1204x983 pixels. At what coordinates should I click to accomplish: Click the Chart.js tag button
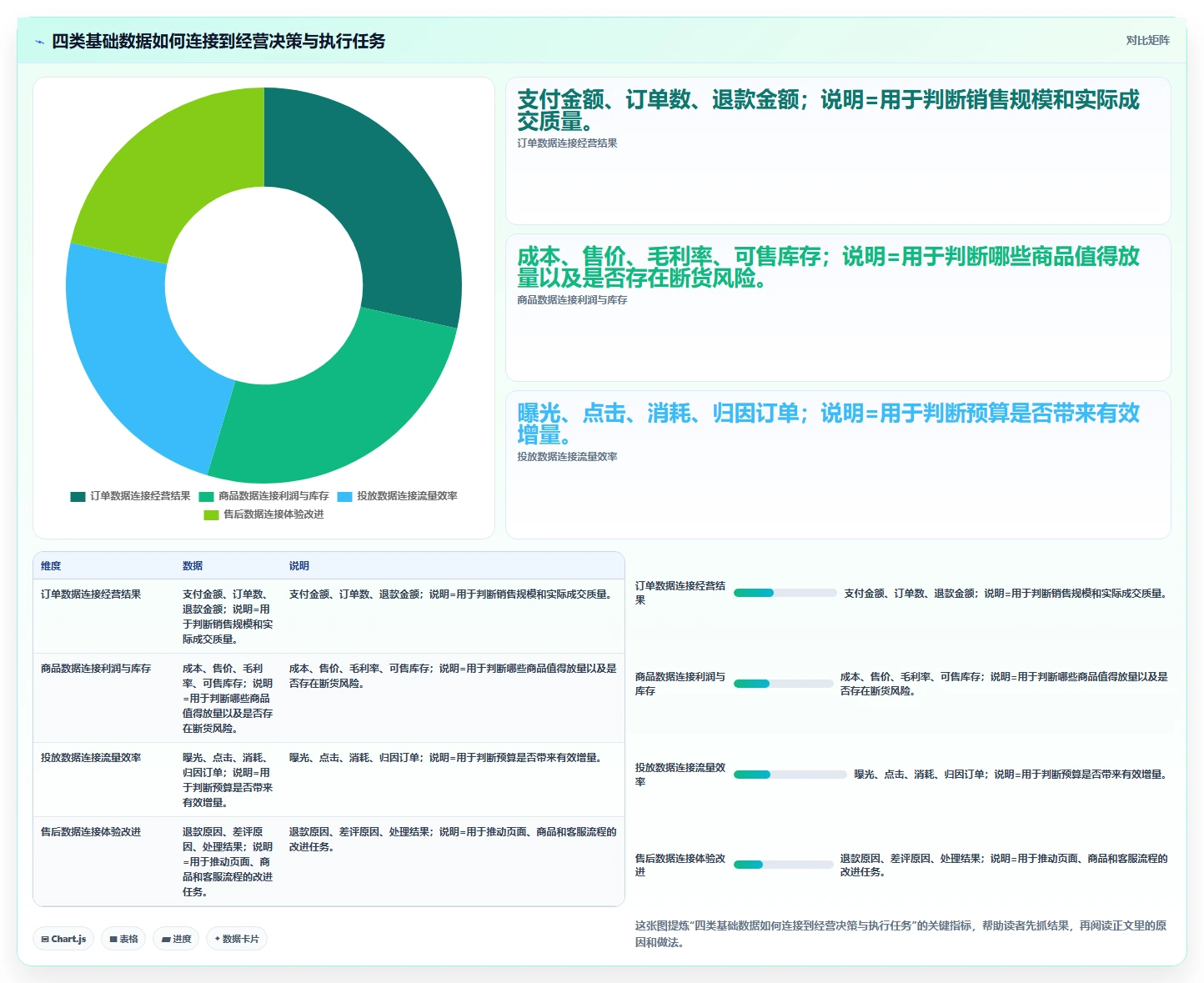pos(63,939)
